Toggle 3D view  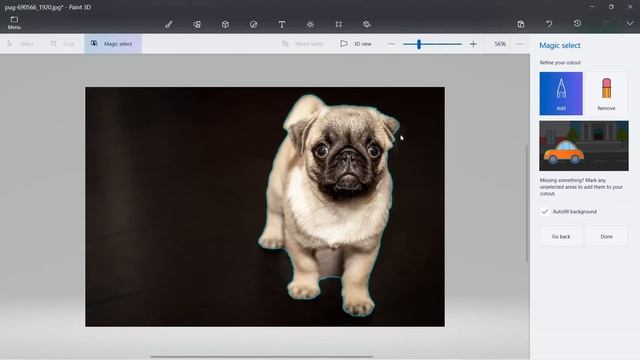356,44
